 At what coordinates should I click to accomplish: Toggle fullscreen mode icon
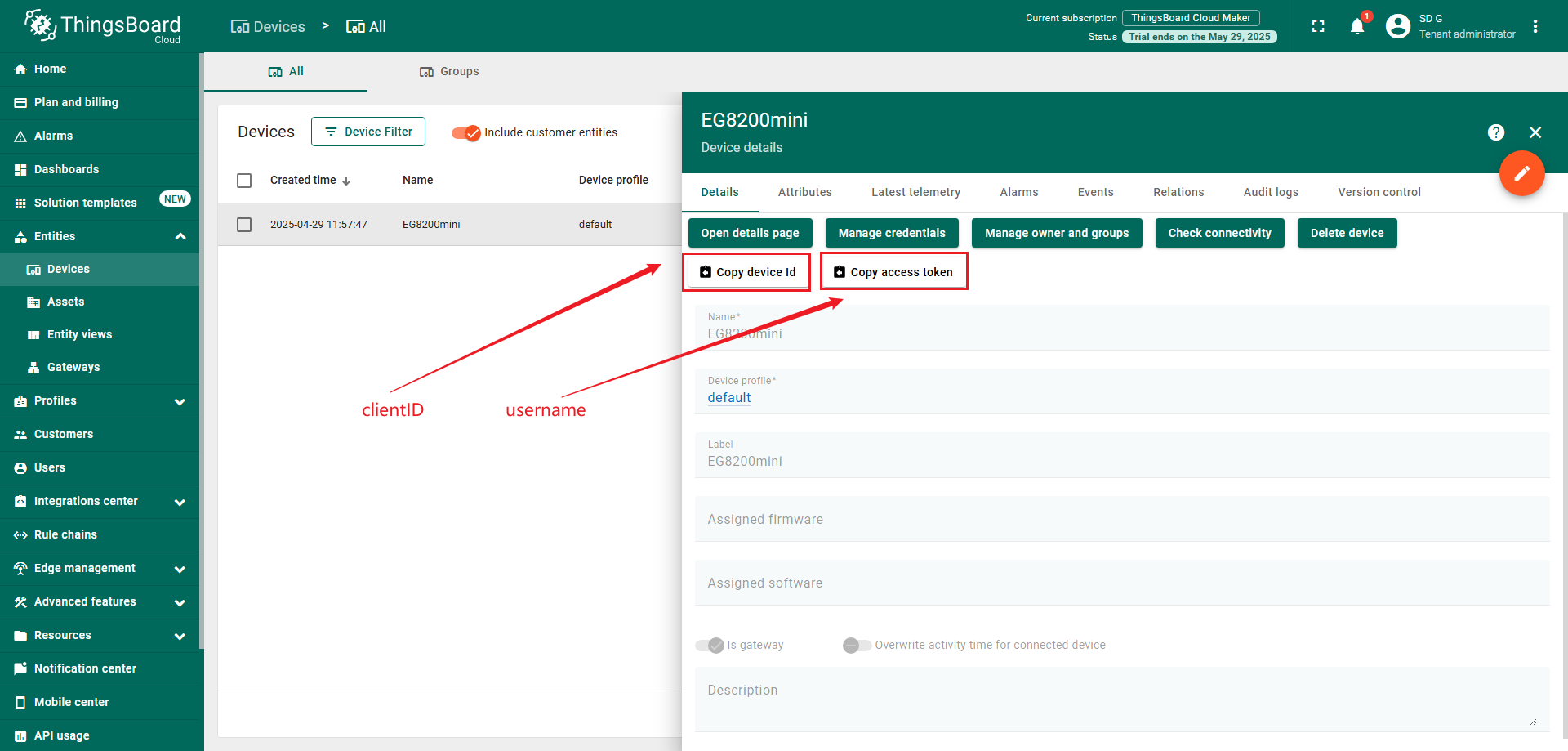(1318, 27)
